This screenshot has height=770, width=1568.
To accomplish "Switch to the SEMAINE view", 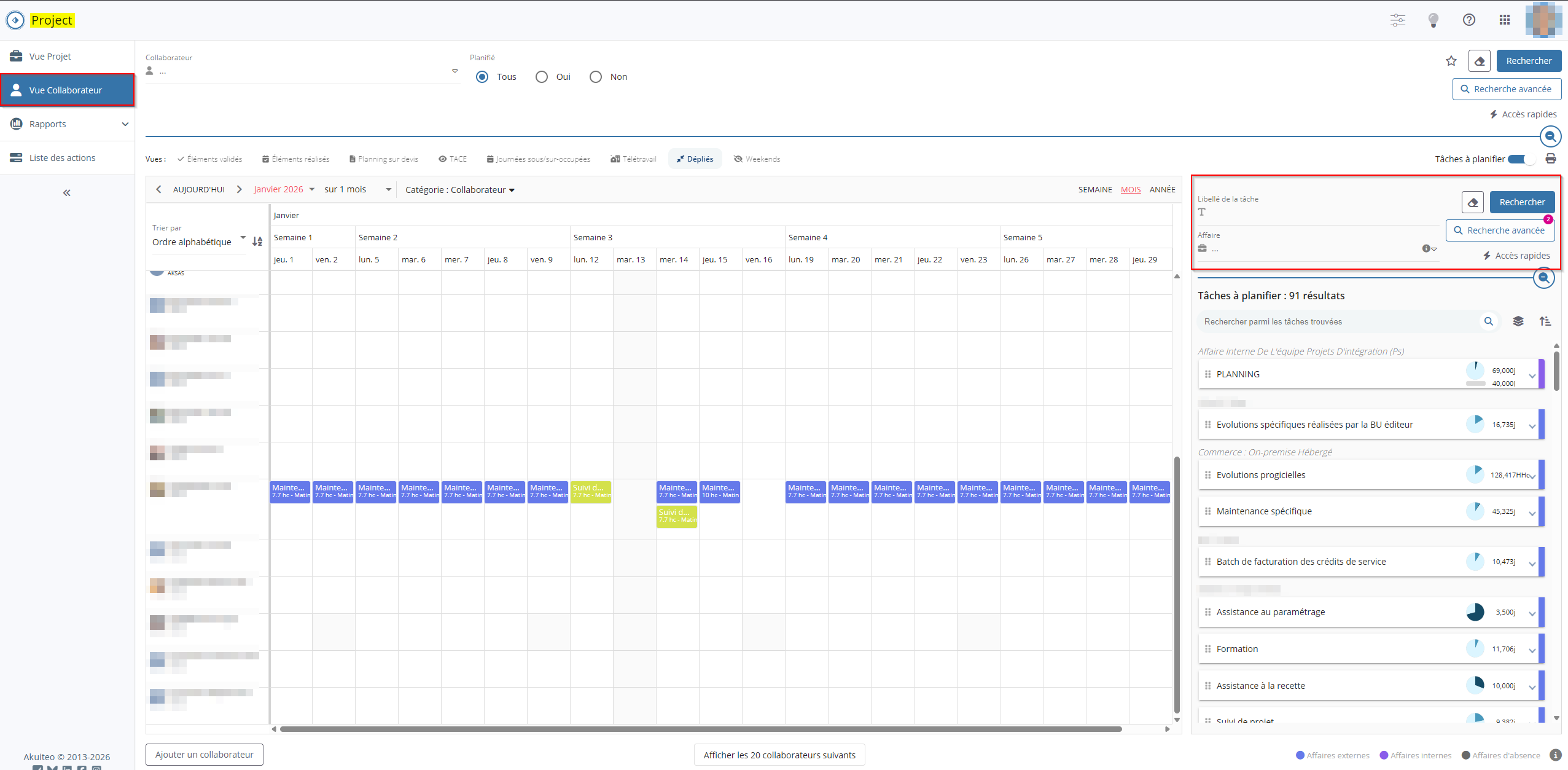I will coord(1094,189).
